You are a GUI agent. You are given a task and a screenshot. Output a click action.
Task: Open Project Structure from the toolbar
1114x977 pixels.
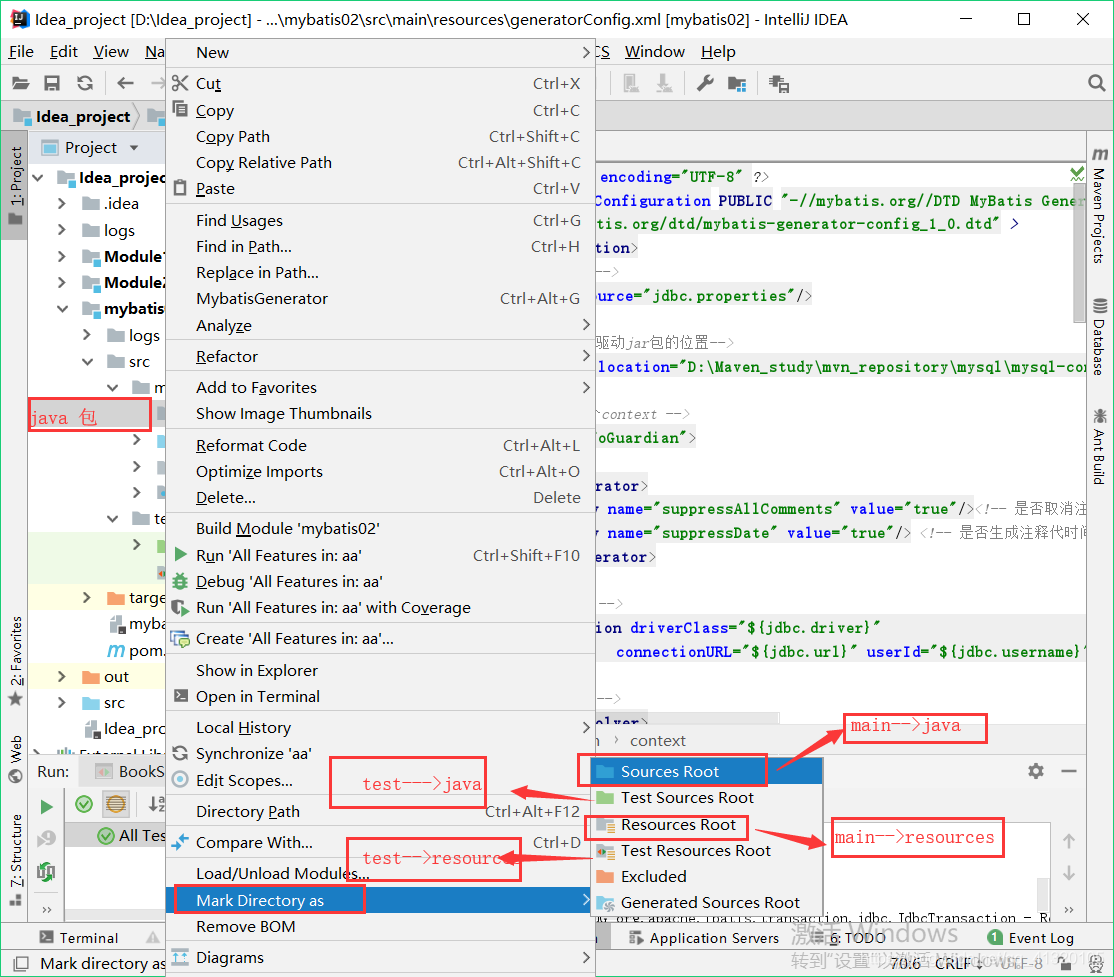pyautogui.click(x=737, y=84)
